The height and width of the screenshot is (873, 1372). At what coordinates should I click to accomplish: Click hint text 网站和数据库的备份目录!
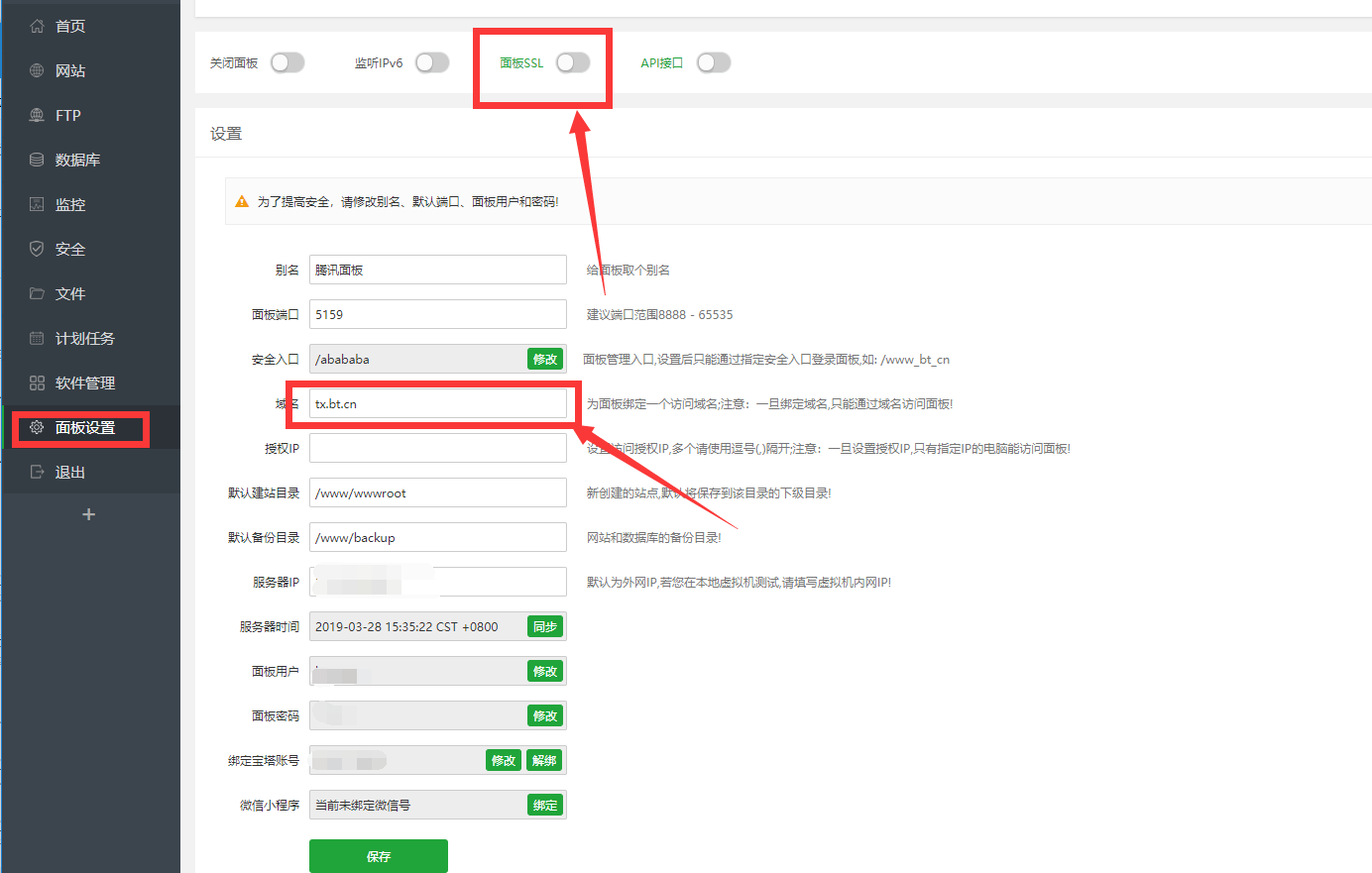[654, 537]
